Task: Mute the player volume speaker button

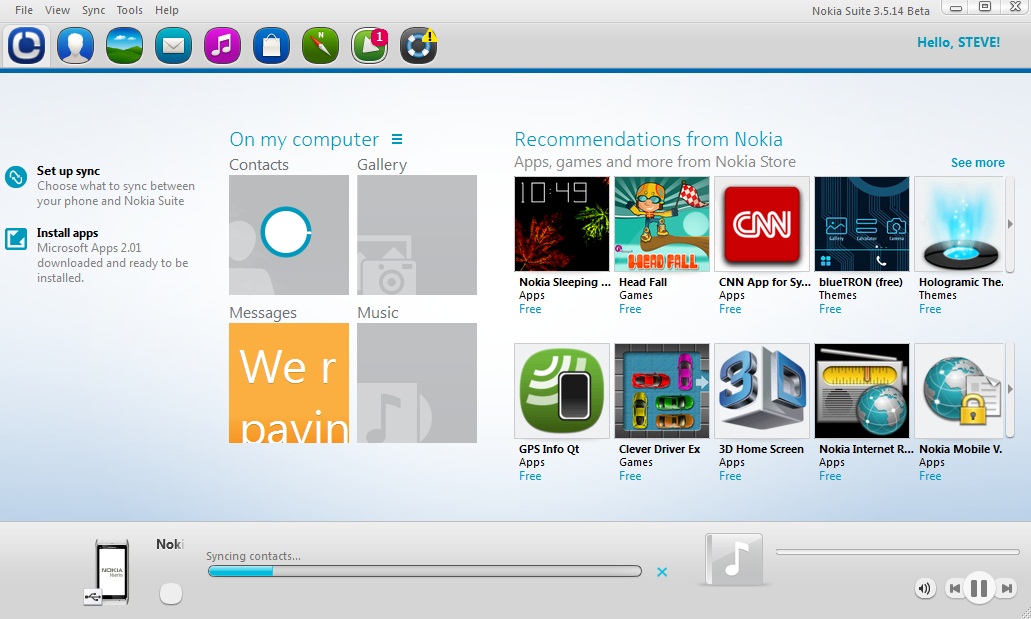Action: click(924, 588)
